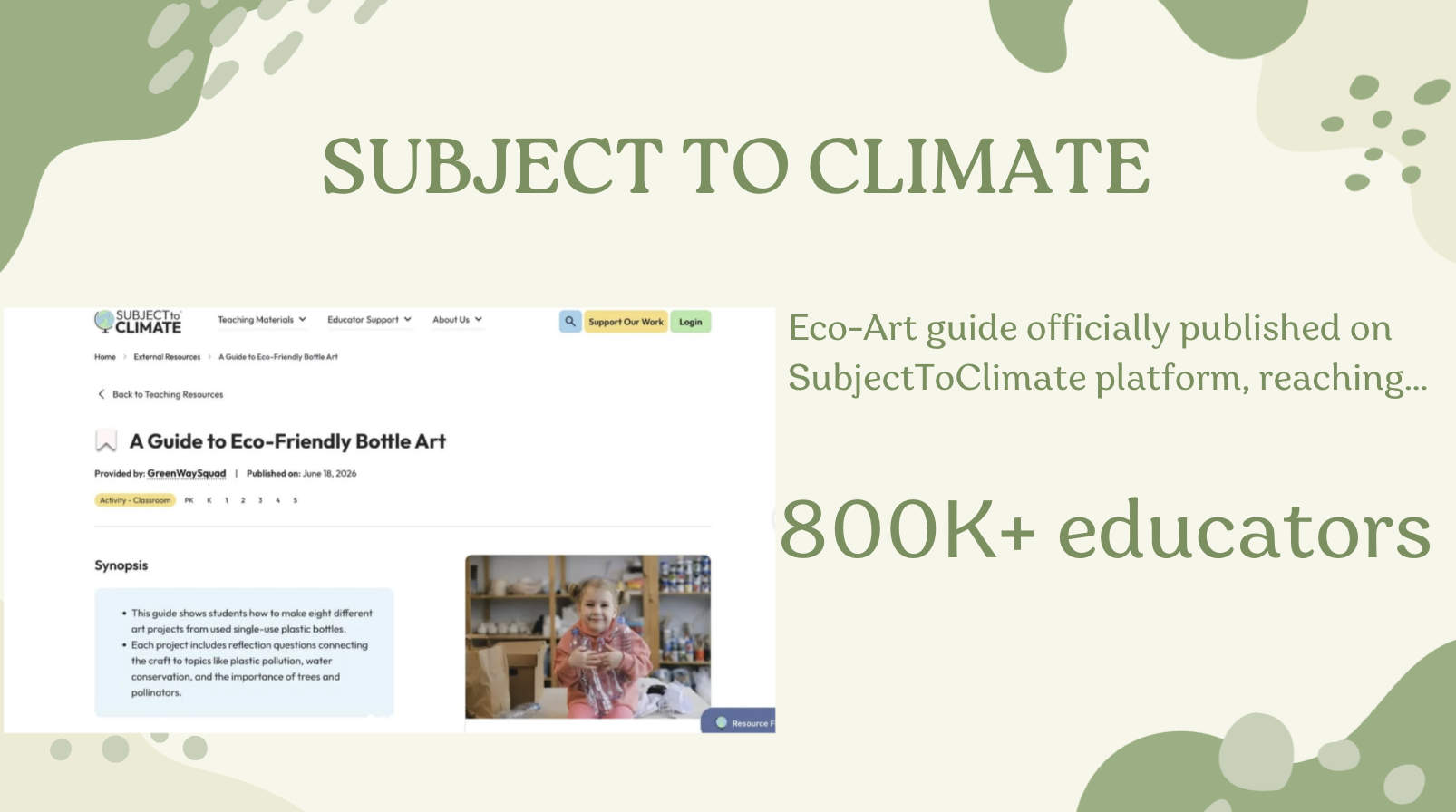The height and width of the screenshot is (812, 1456).
Task: Click the Support Our Work button
Action: pos(626,322)
